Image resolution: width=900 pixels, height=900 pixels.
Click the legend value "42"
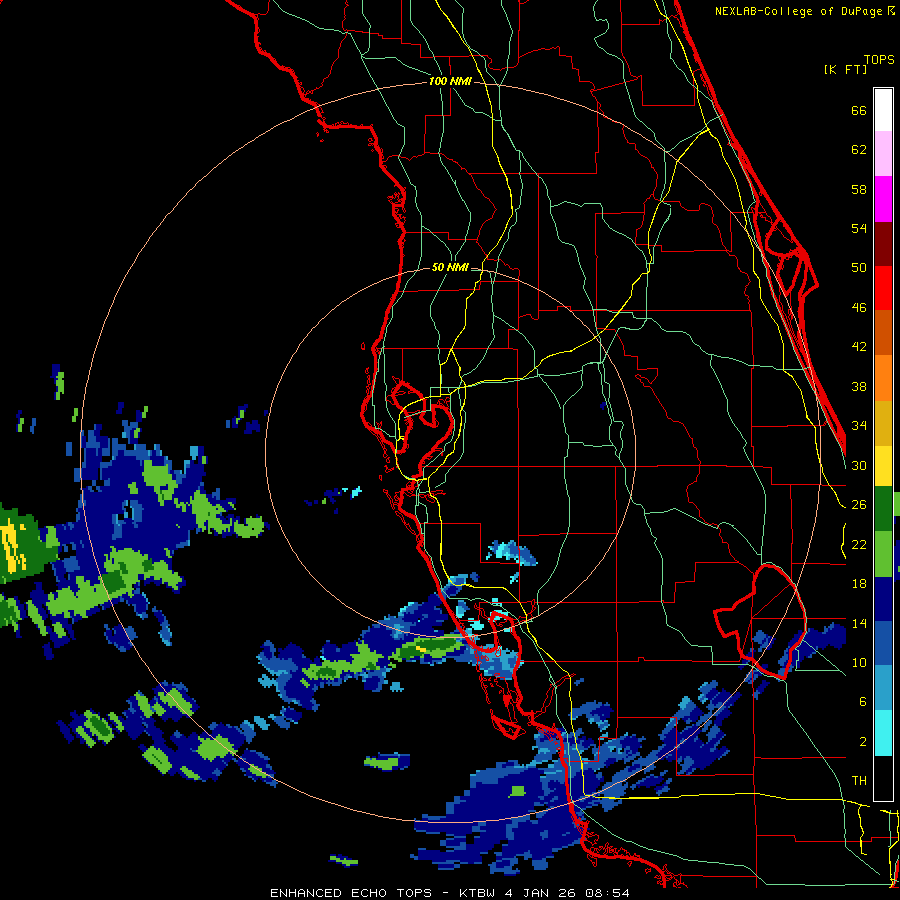[x=859, y=347]
